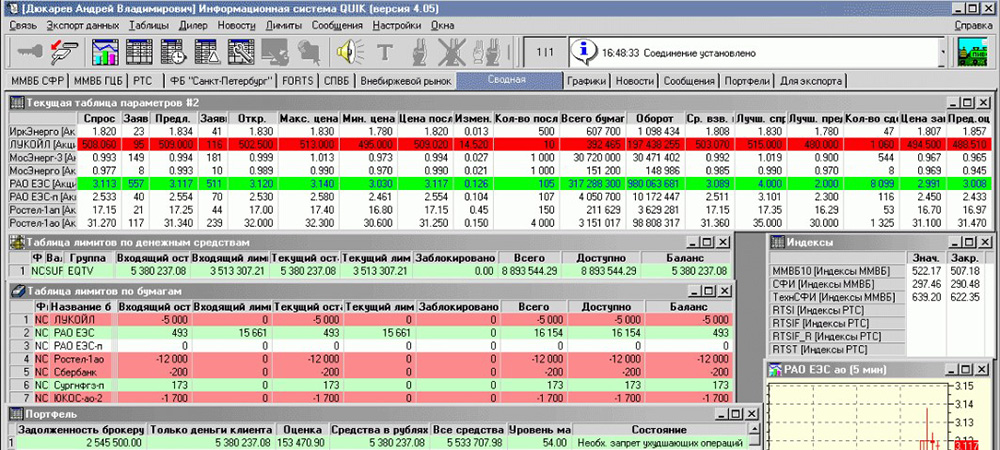Click the table with triangle toolbar icon

click(x=207, y=52)
